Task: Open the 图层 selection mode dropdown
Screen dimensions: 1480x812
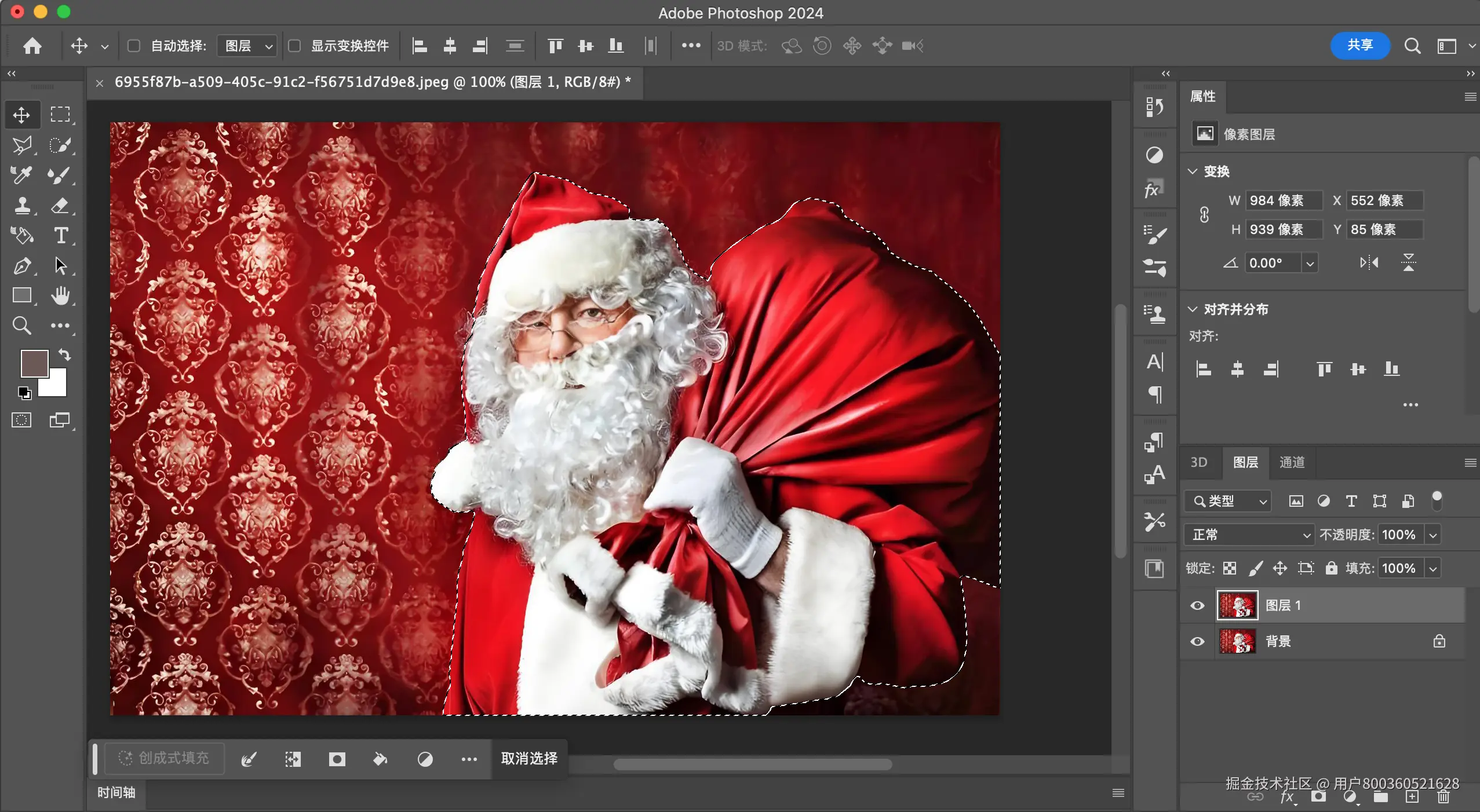Action: click(x=246, y=46)
